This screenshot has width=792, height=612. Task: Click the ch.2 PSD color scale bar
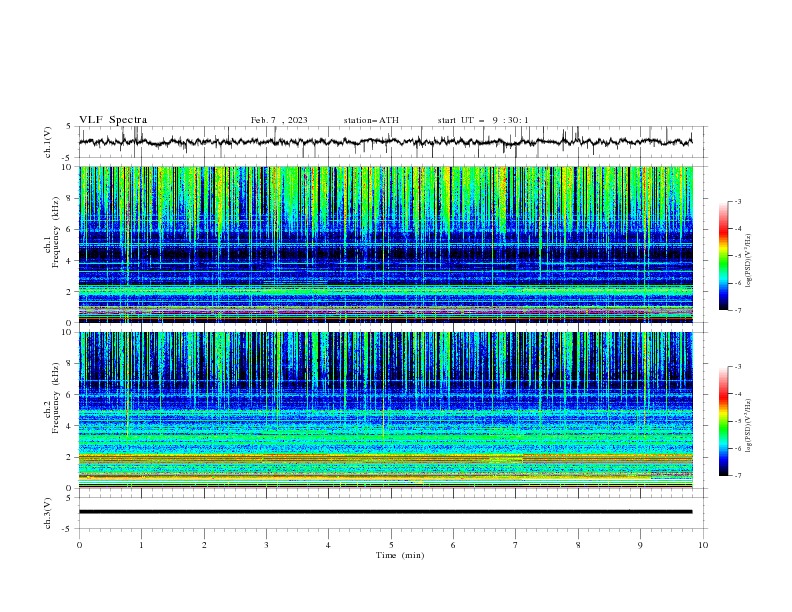click(723, 421)
